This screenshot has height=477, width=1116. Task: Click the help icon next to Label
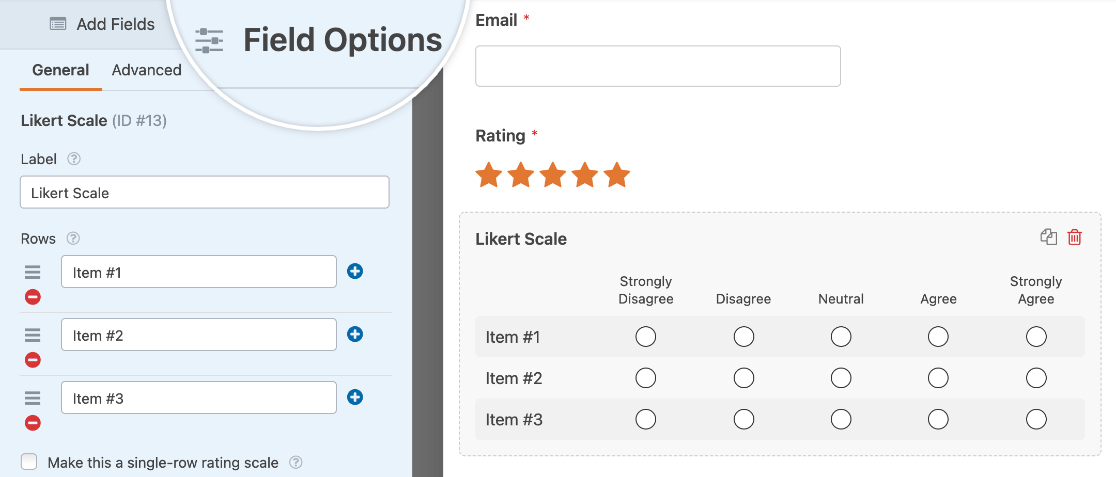[74, 159]
